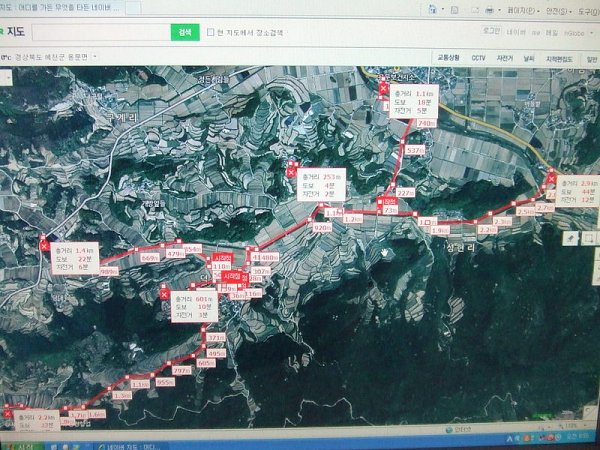Screen dimensions: 600x450
Task: Delete the 1.4km route with its X icon
Action: [x=44, y=246]
